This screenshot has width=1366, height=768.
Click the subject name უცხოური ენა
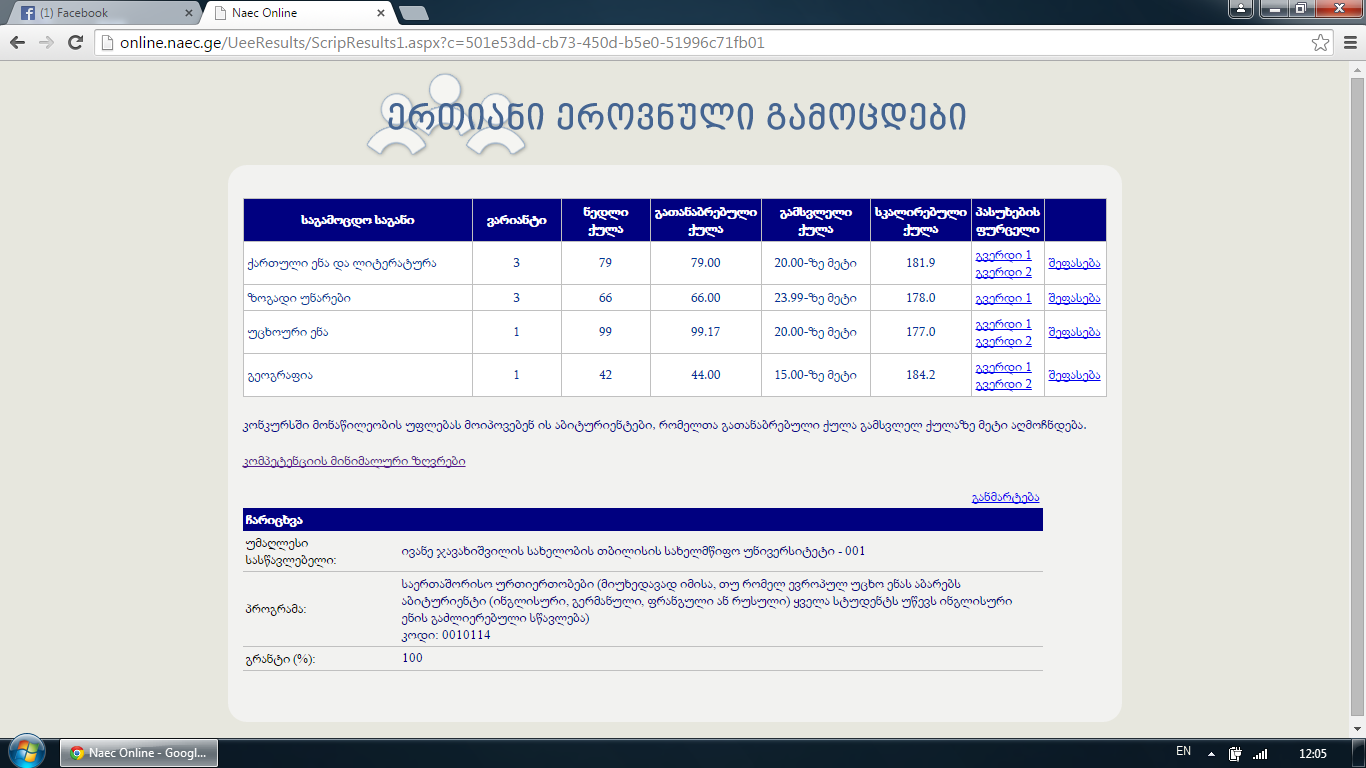pyautogui.click(x=287, y=332)
